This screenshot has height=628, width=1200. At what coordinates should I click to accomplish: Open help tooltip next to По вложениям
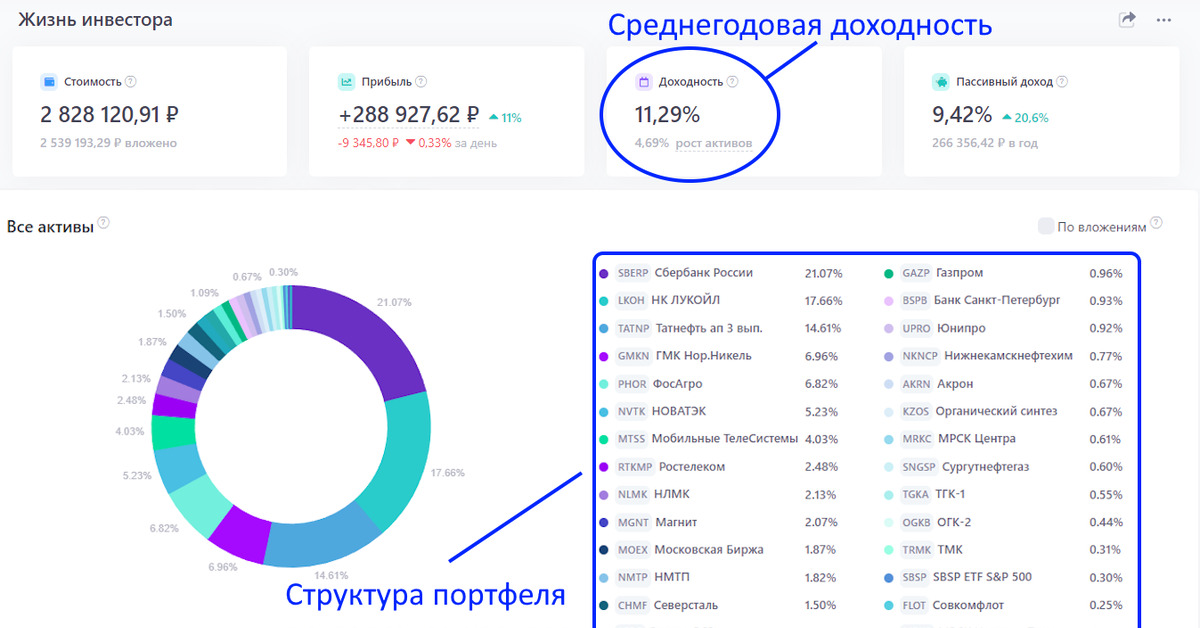click(1157, 222)
